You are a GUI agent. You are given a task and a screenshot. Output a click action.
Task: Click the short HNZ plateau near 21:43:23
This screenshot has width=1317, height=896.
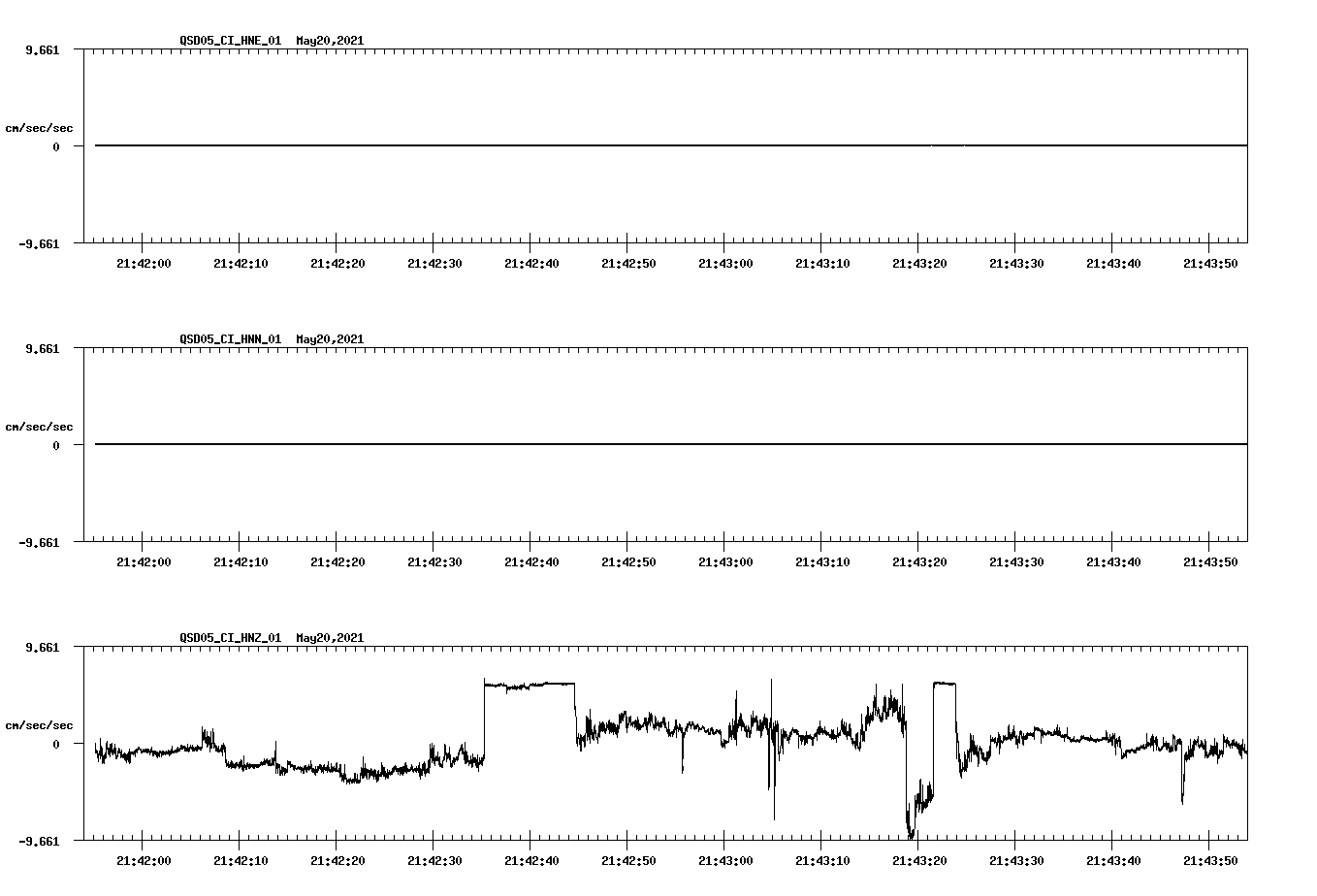click(x=945, y=684)
